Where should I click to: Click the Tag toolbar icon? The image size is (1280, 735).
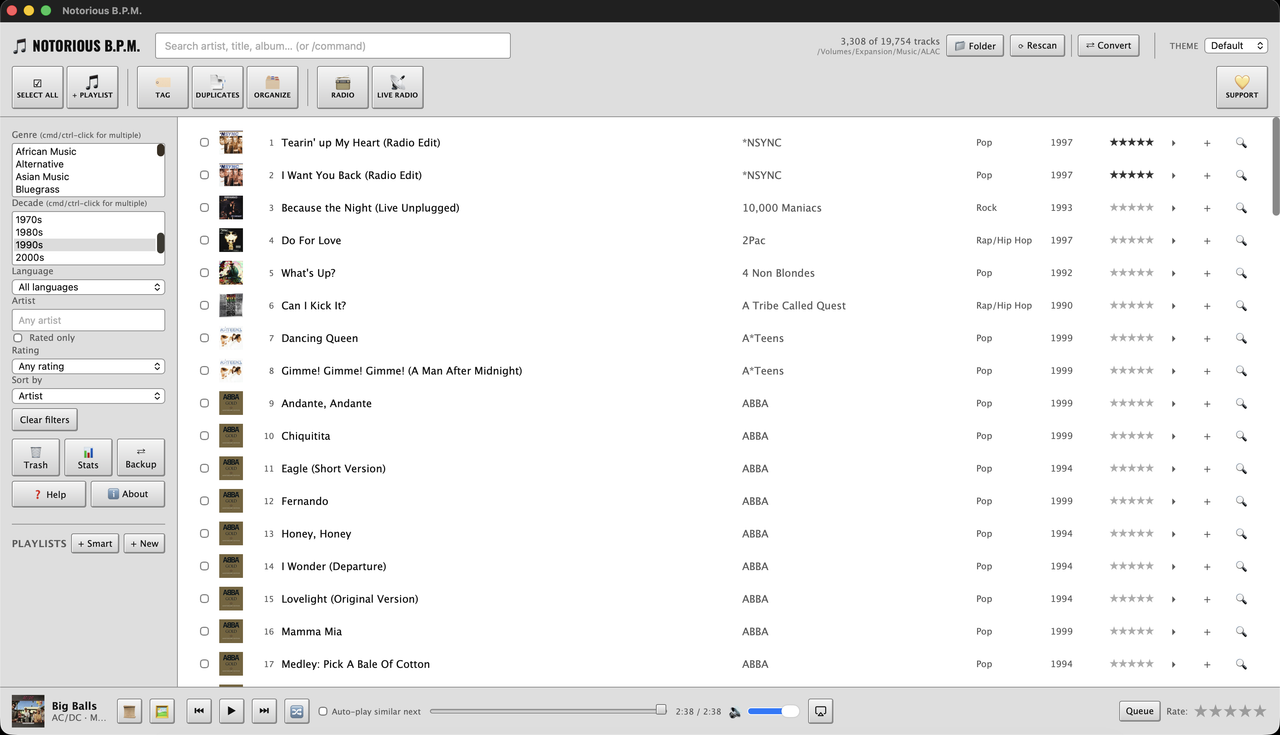point(162,87)
